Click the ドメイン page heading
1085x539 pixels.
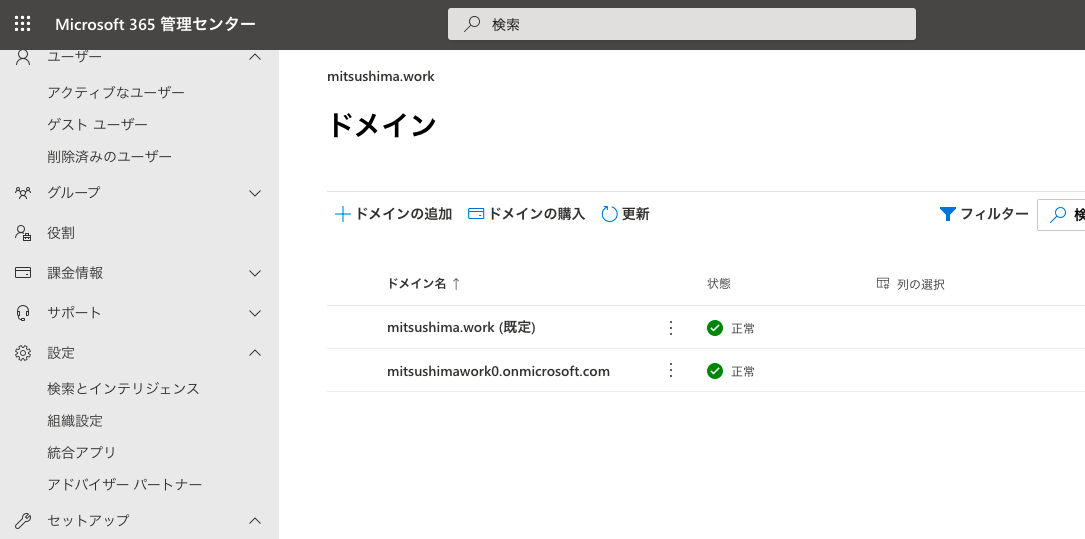click(x=381, y=125)
